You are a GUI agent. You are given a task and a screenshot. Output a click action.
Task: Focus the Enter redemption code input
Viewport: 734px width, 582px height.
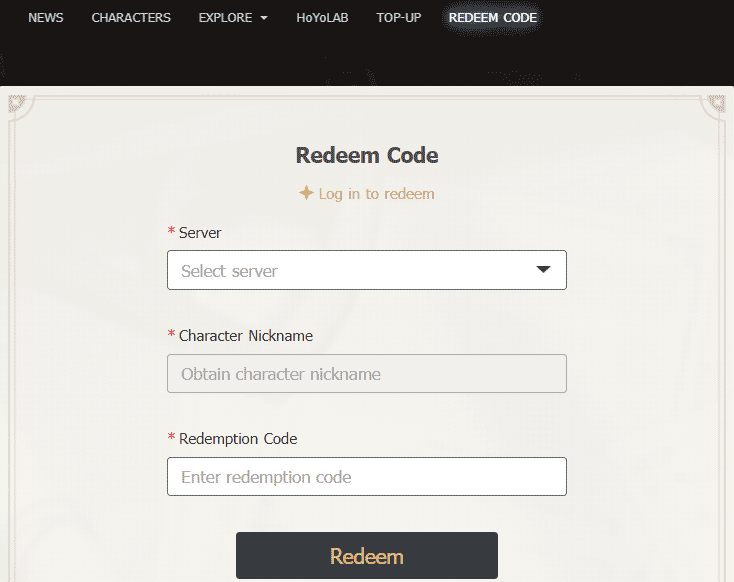(366, 477)
